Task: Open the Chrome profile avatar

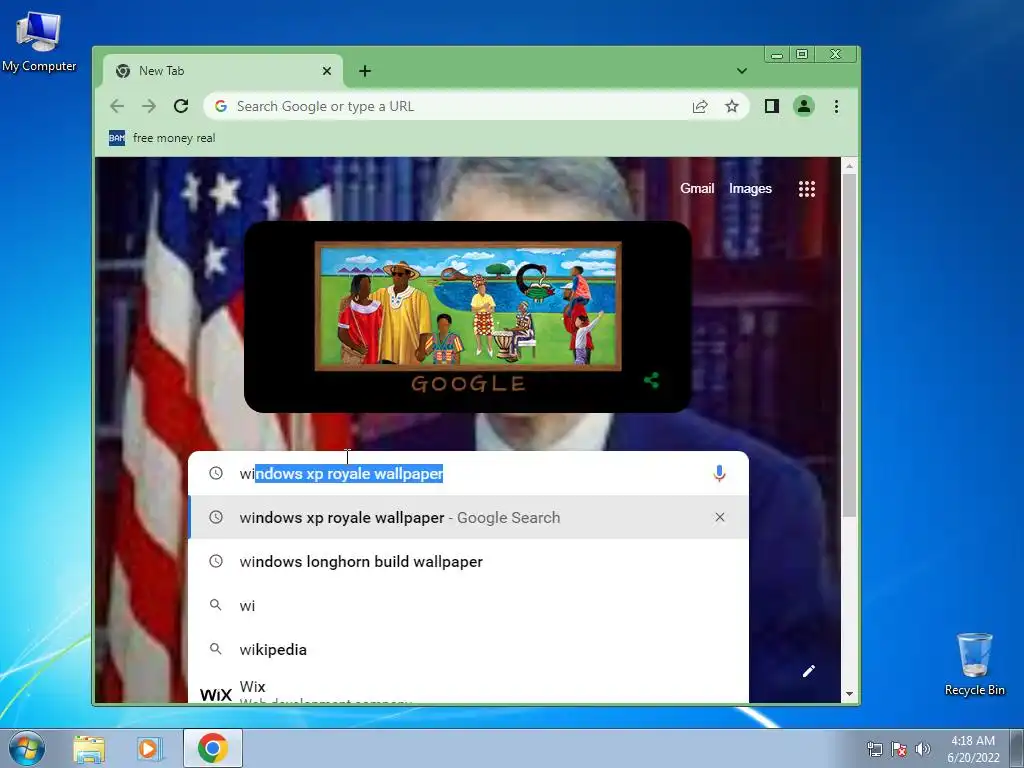Action: pos(804,106)
